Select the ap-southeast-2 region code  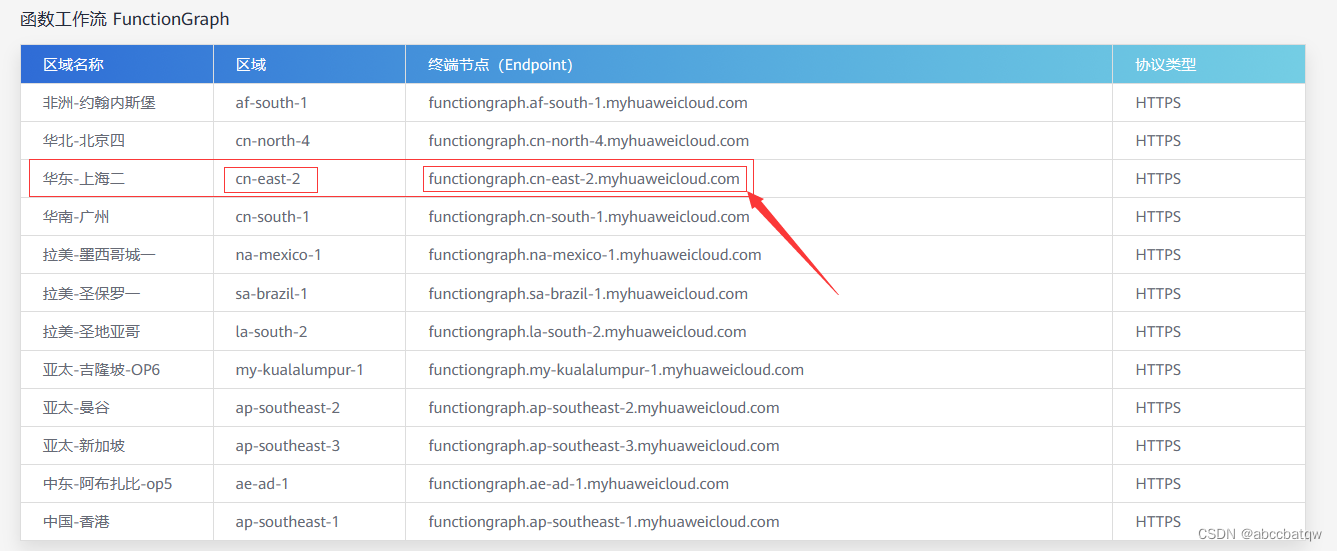288,408
